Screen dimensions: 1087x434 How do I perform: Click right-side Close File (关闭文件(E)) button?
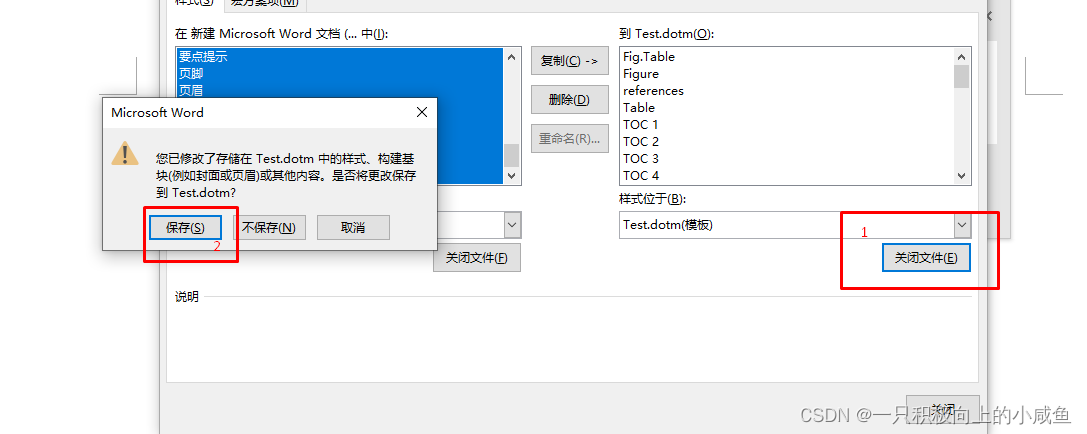coord(926,258)
